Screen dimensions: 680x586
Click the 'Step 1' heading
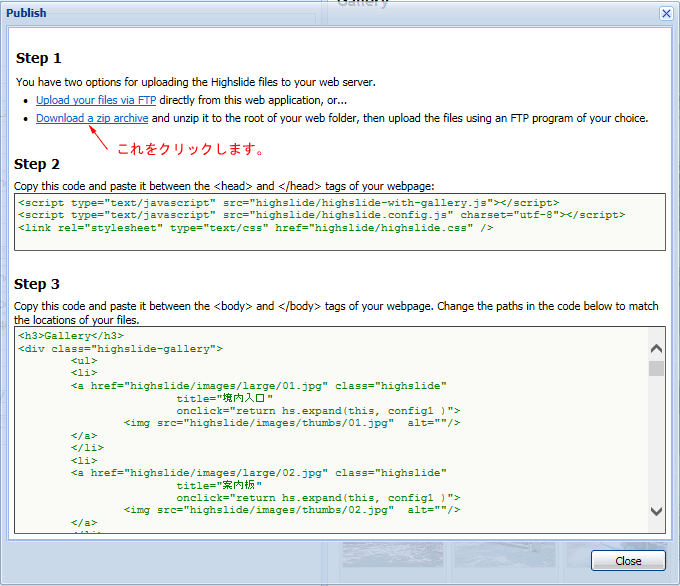tap(39, 58)
